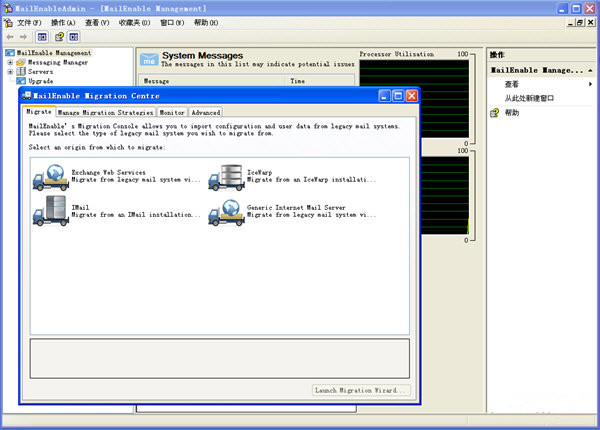Click the Generic Internet Mail Server label
This screenshot has width=600, height=430.
(296, 208)
